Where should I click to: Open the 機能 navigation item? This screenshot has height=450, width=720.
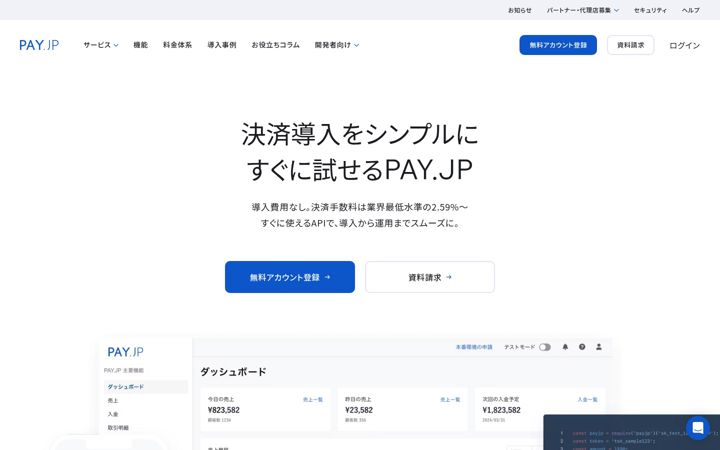click(141, 45)
